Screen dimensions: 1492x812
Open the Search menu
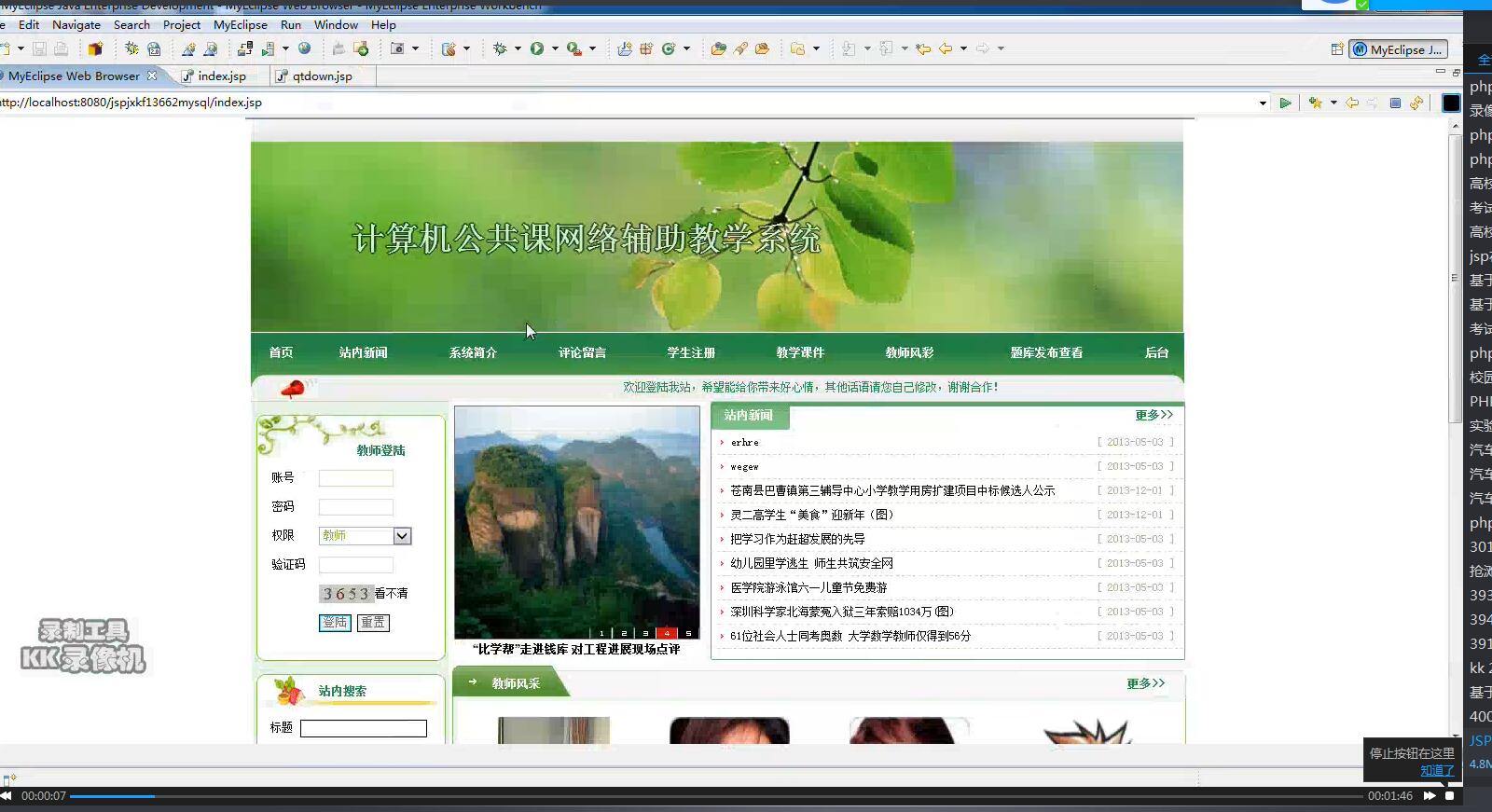click(x=131, y=25)
